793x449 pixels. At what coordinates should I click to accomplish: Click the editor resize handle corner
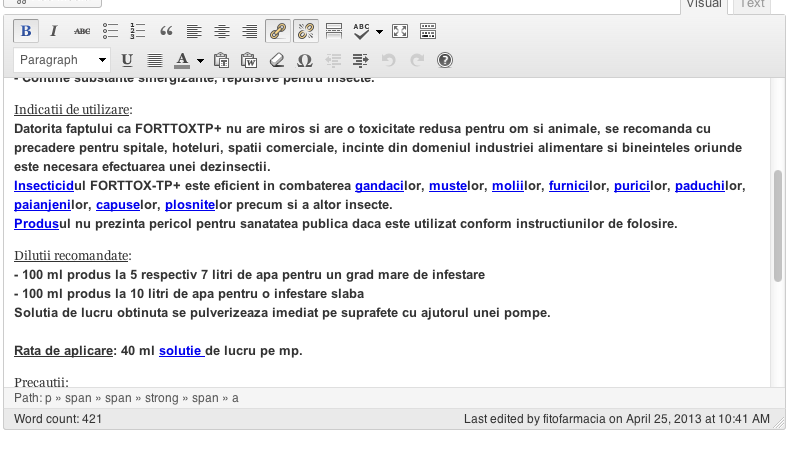click(x=779, y=423)
